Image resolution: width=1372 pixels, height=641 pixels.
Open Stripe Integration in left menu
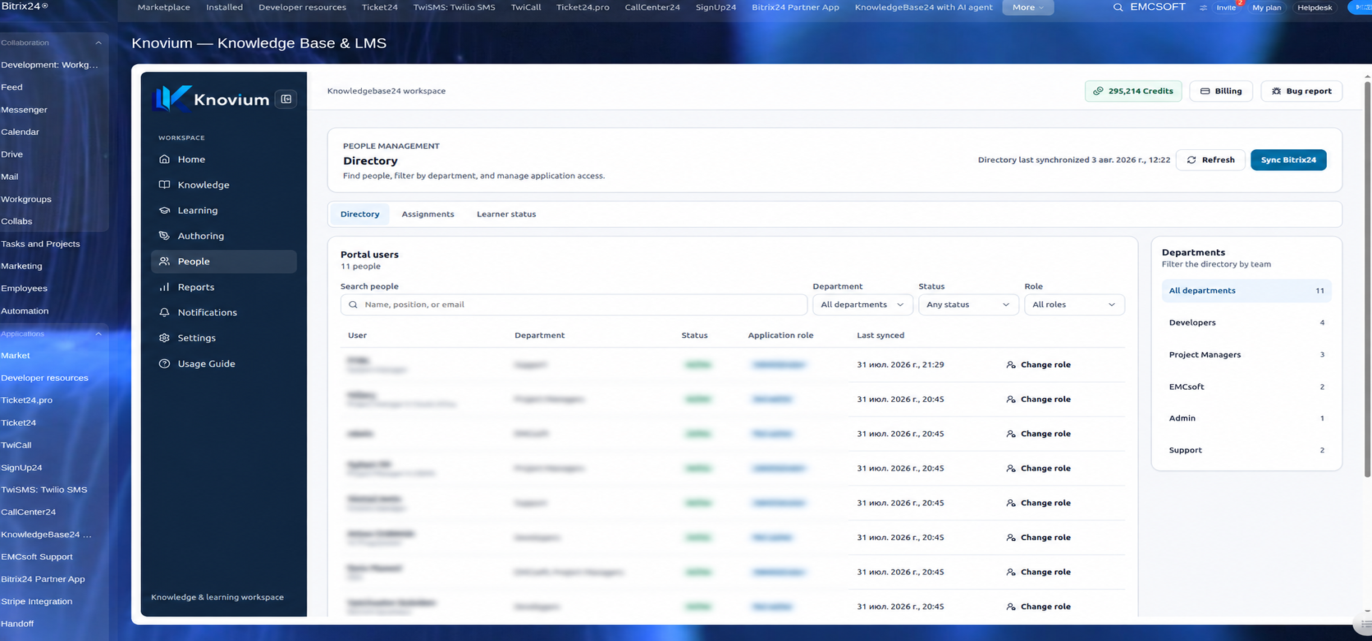click(36, 602)
